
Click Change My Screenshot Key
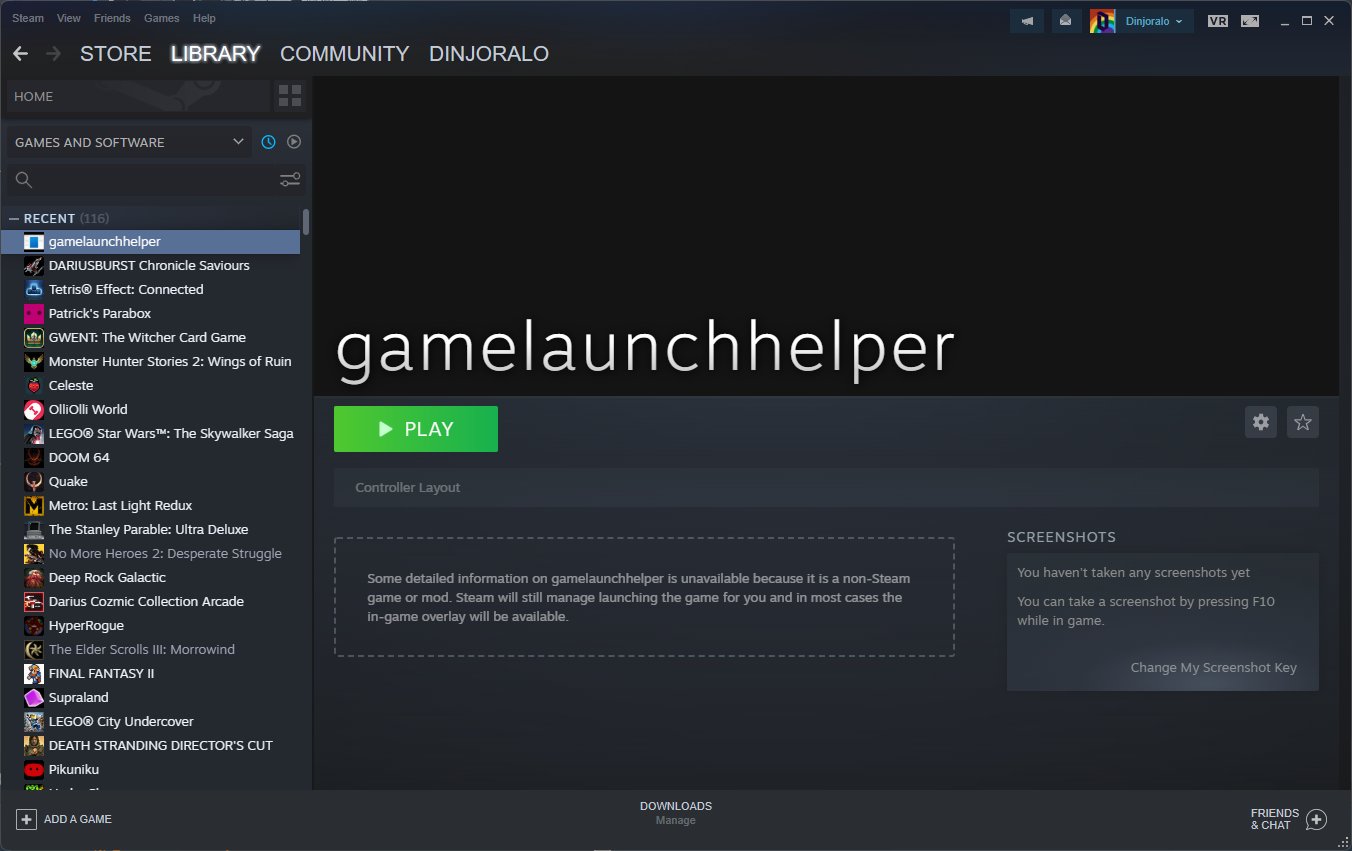tap(1213, 668)
